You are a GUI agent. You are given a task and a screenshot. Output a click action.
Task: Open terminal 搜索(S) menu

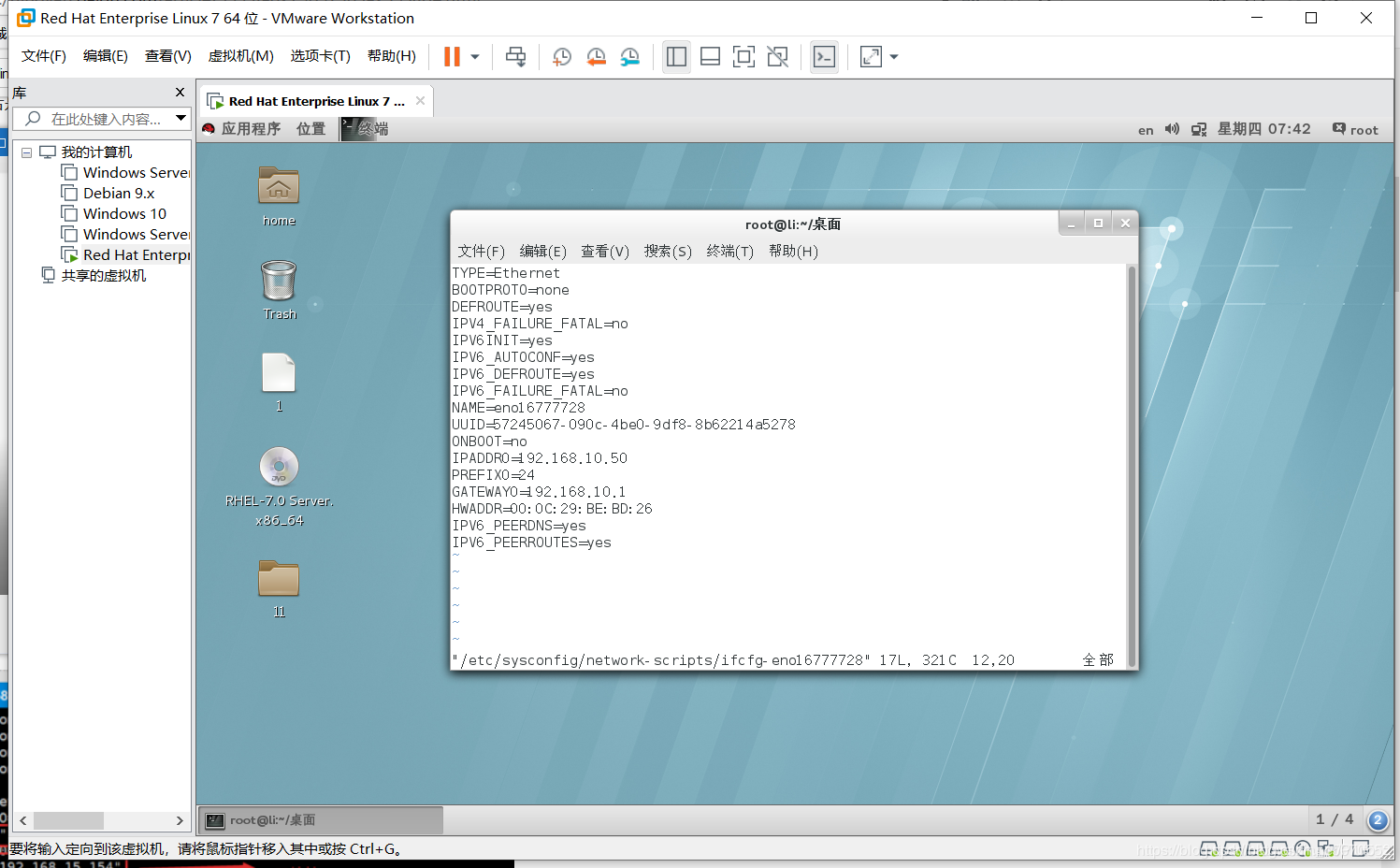[x=668, y=251]
